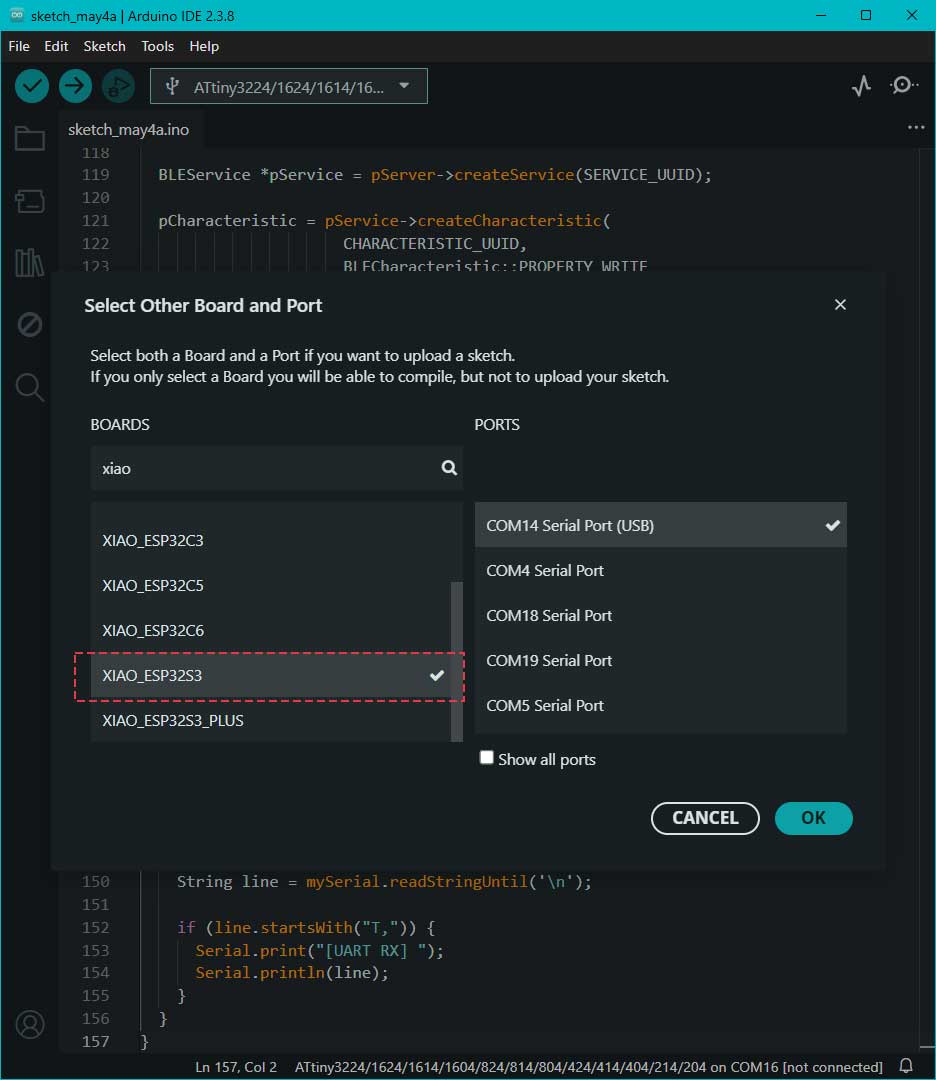Open the Sketch menu

[x=104, y=46]
